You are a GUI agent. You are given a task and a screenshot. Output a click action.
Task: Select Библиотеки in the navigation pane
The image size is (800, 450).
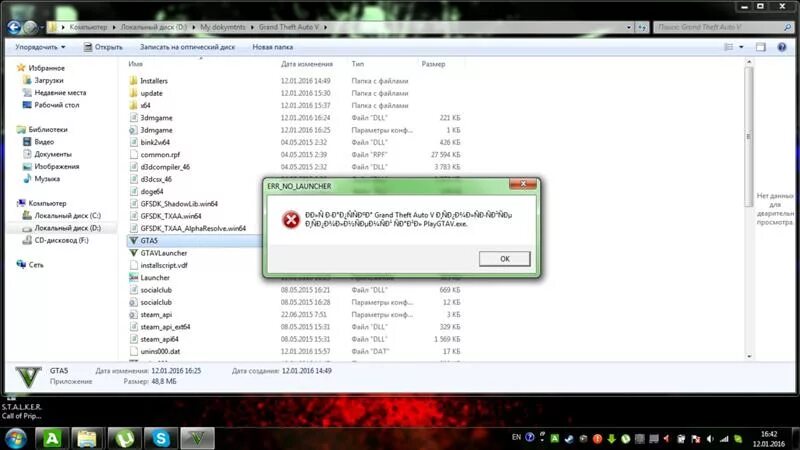click(48, 129)
